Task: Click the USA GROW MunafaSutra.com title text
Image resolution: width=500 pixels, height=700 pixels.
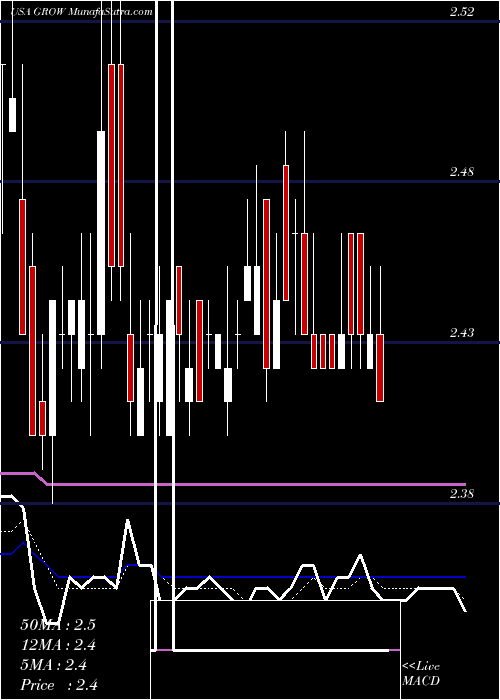Action: pyautogui.click(x=81, y=12)
